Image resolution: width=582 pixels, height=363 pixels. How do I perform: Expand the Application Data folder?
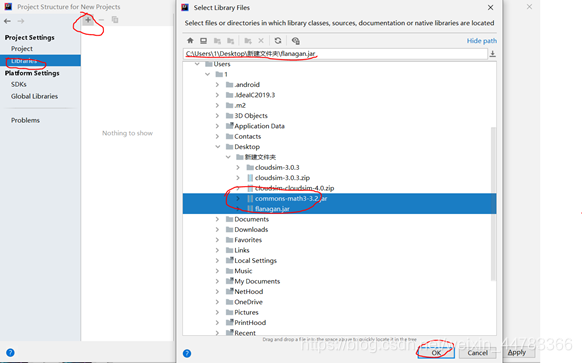(x=218, y=126)
